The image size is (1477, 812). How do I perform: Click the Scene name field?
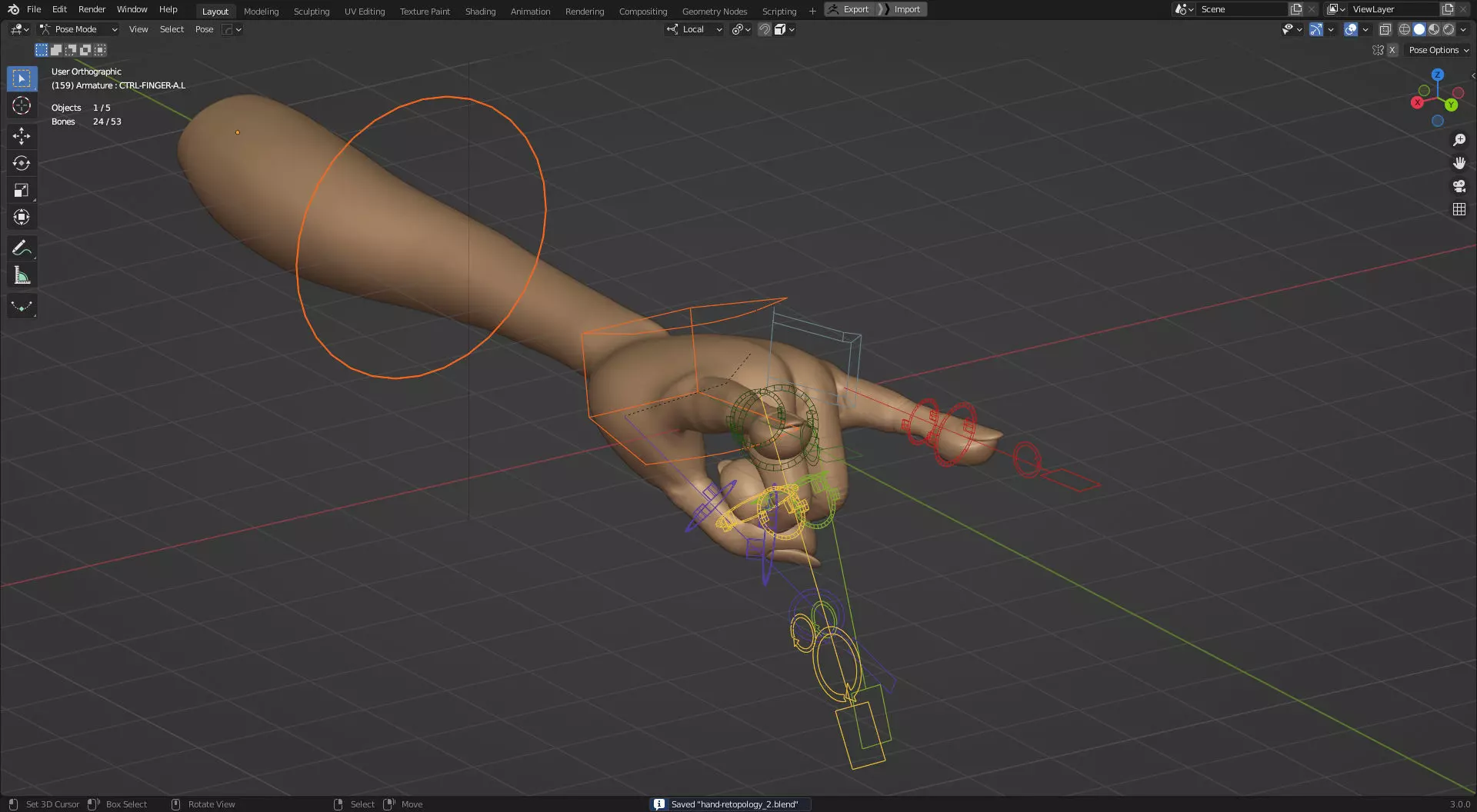coord(1242,9)
